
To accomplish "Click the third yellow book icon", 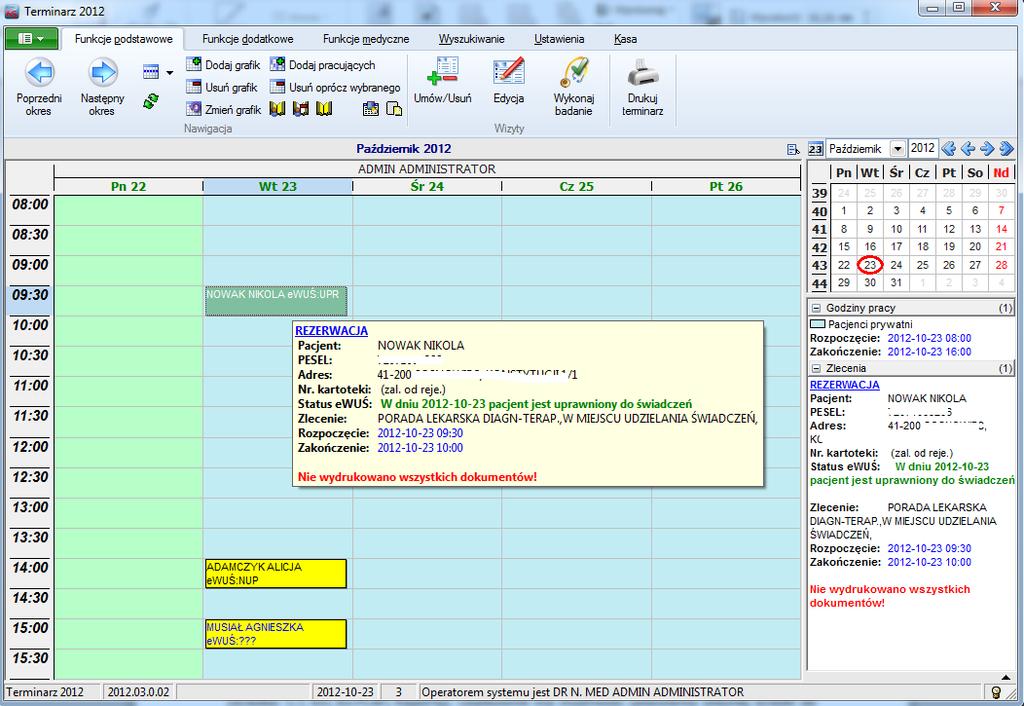I will coord(324,109).
